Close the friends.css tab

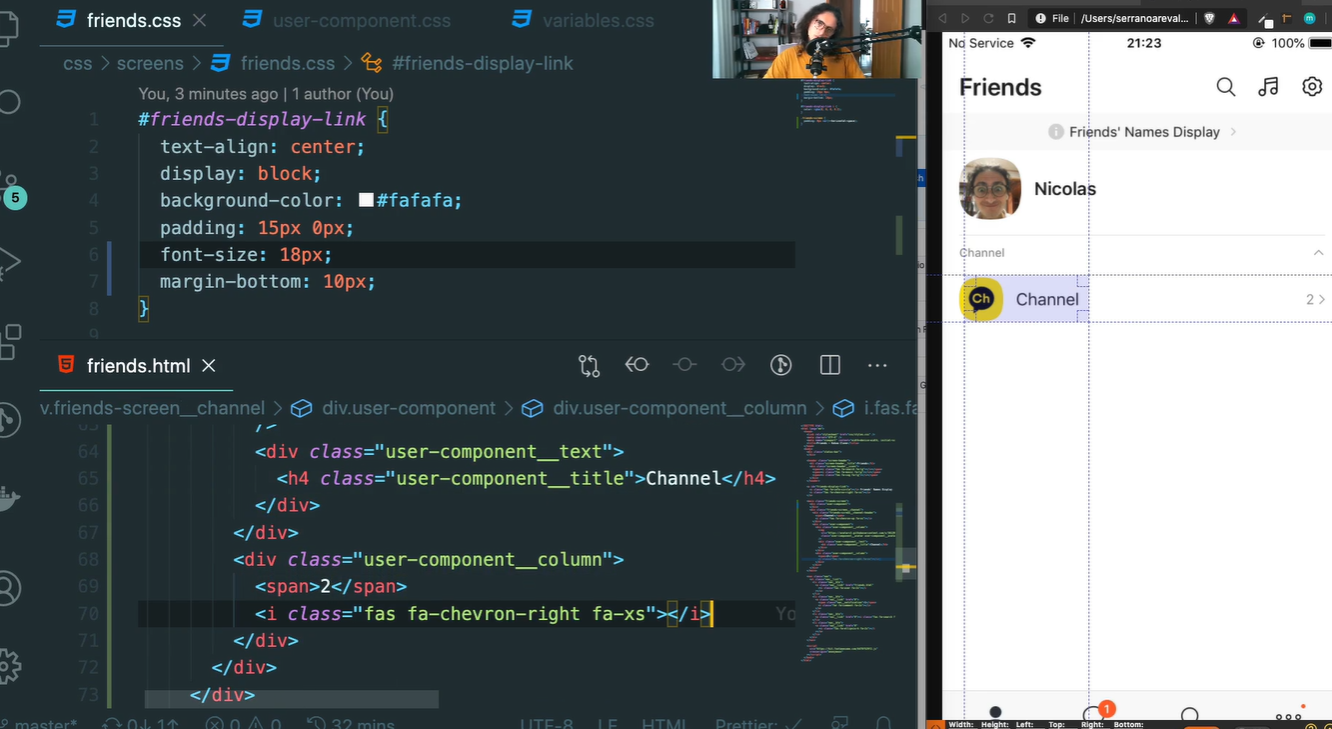click(199, 20)
